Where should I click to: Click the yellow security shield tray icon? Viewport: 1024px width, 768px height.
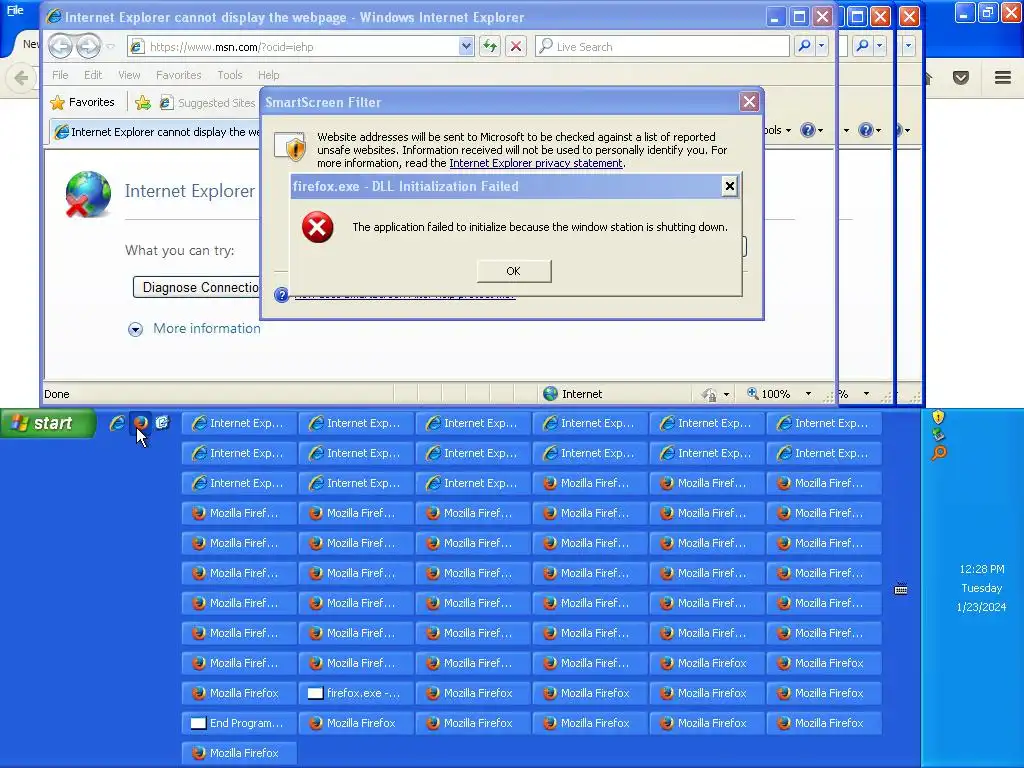click(938, 417)
